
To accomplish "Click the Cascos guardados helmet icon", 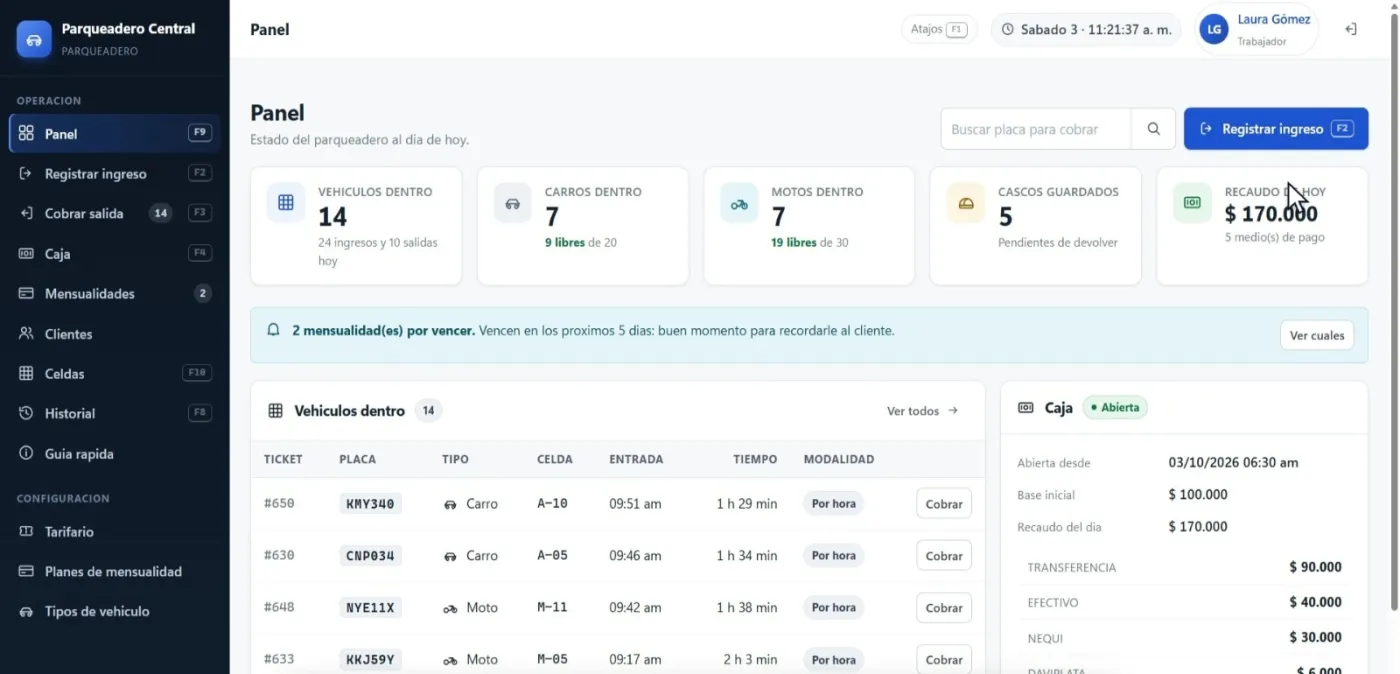I will pos(966,203).
